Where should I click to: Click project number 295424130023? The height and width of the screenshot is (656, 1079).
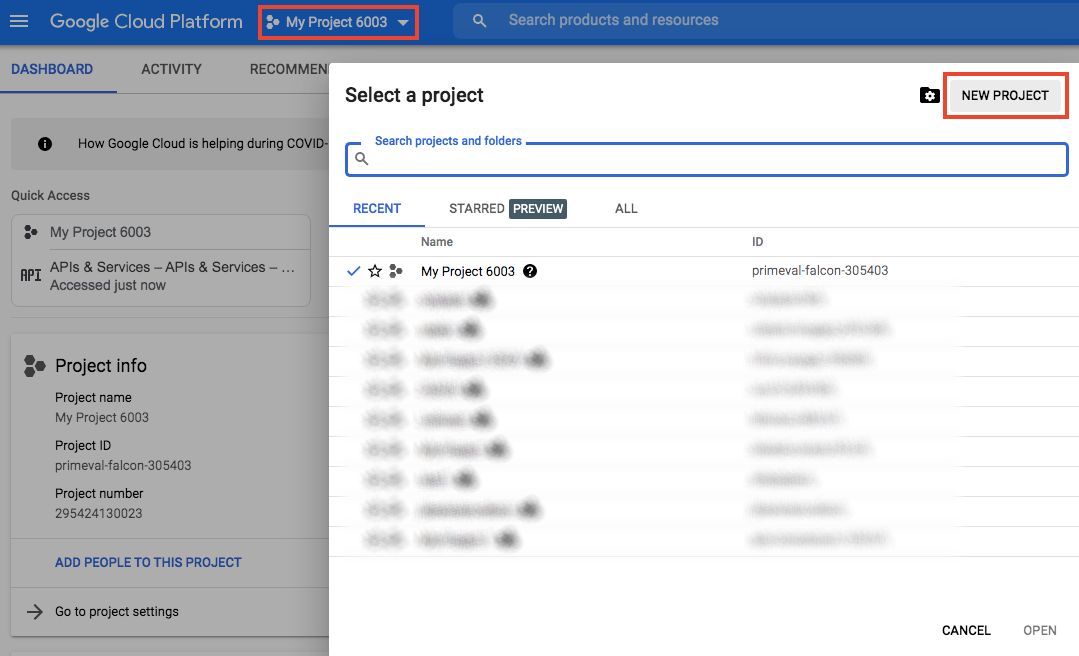(98, 514)
